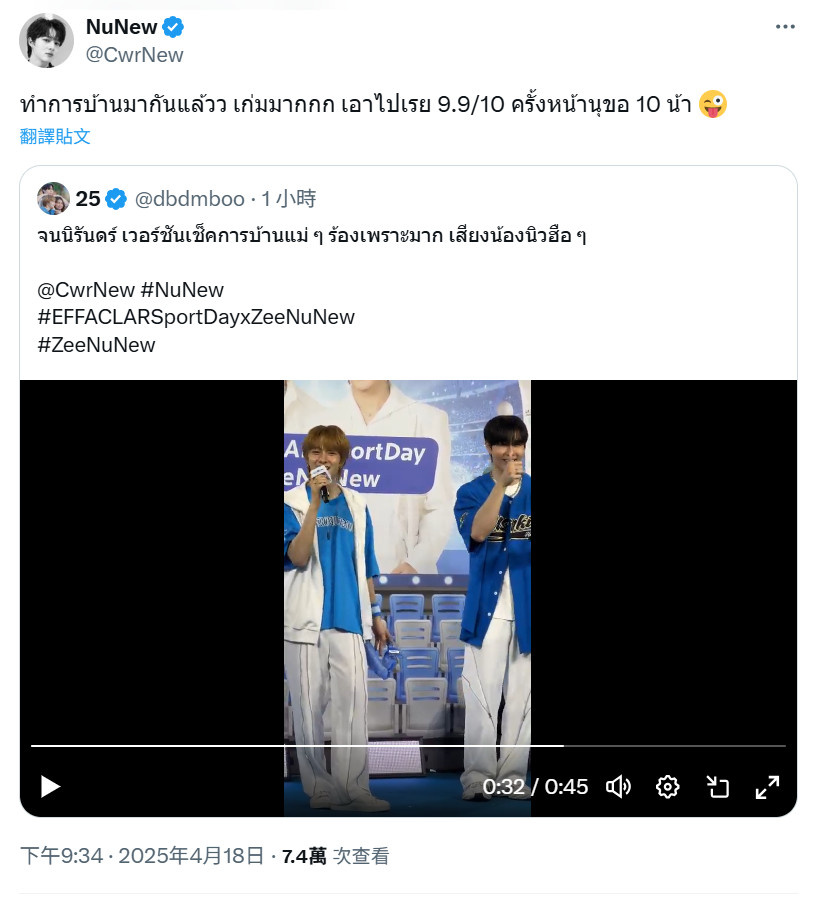Click the post timestamp 下午9:34
The width and height of the screenshot is (820, 898).
pos(61,856)
